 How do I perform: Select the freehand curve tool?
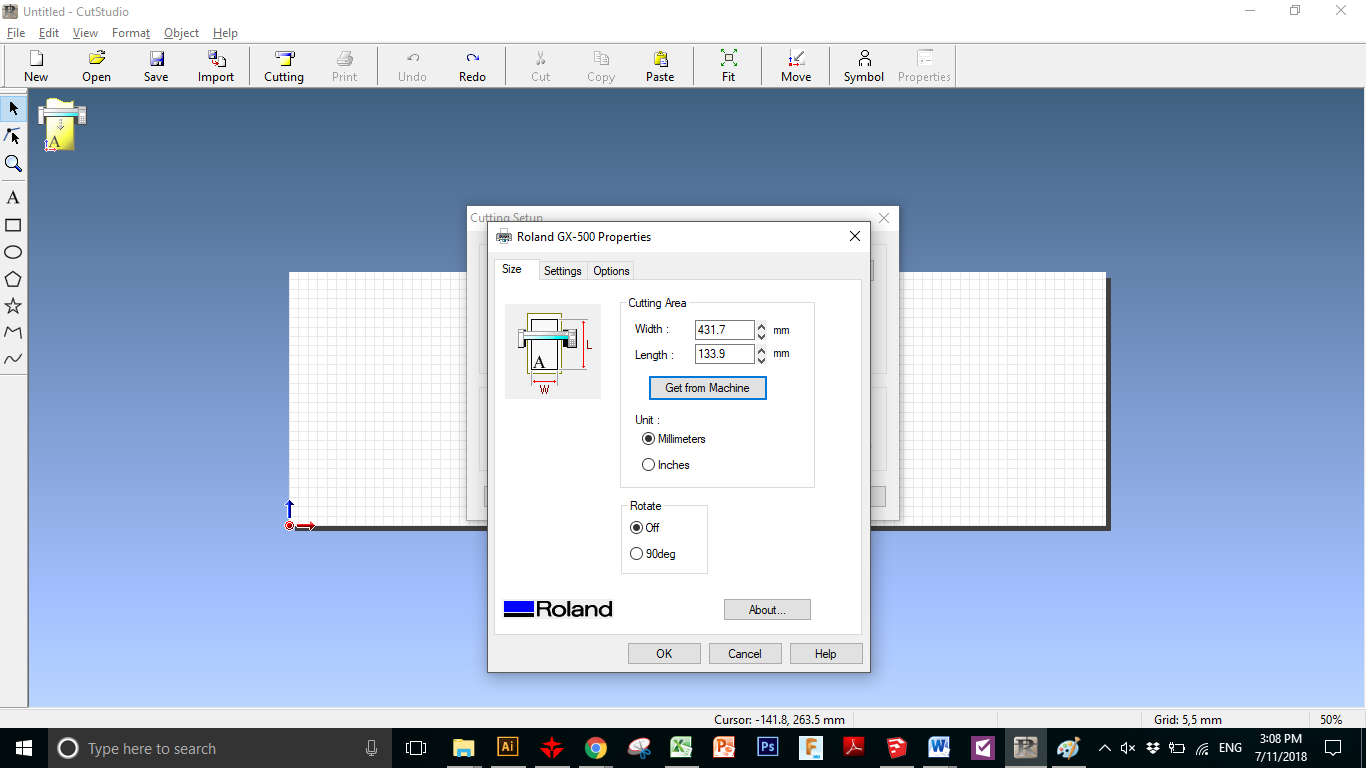point(13,359)
